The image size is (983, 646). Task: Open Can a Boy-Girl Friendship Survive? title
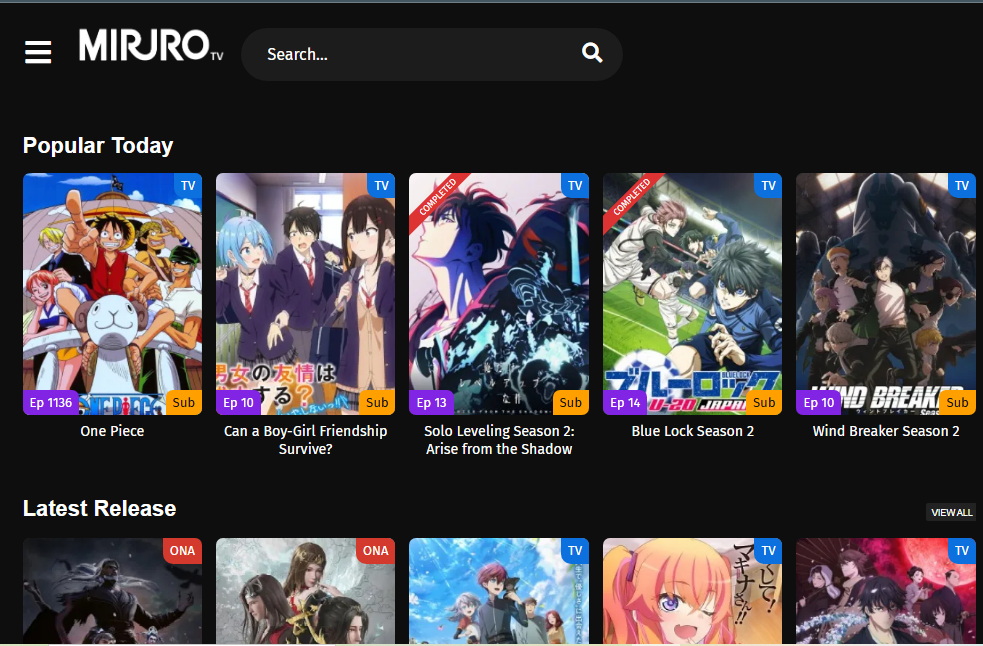click(x=305, y=440)
